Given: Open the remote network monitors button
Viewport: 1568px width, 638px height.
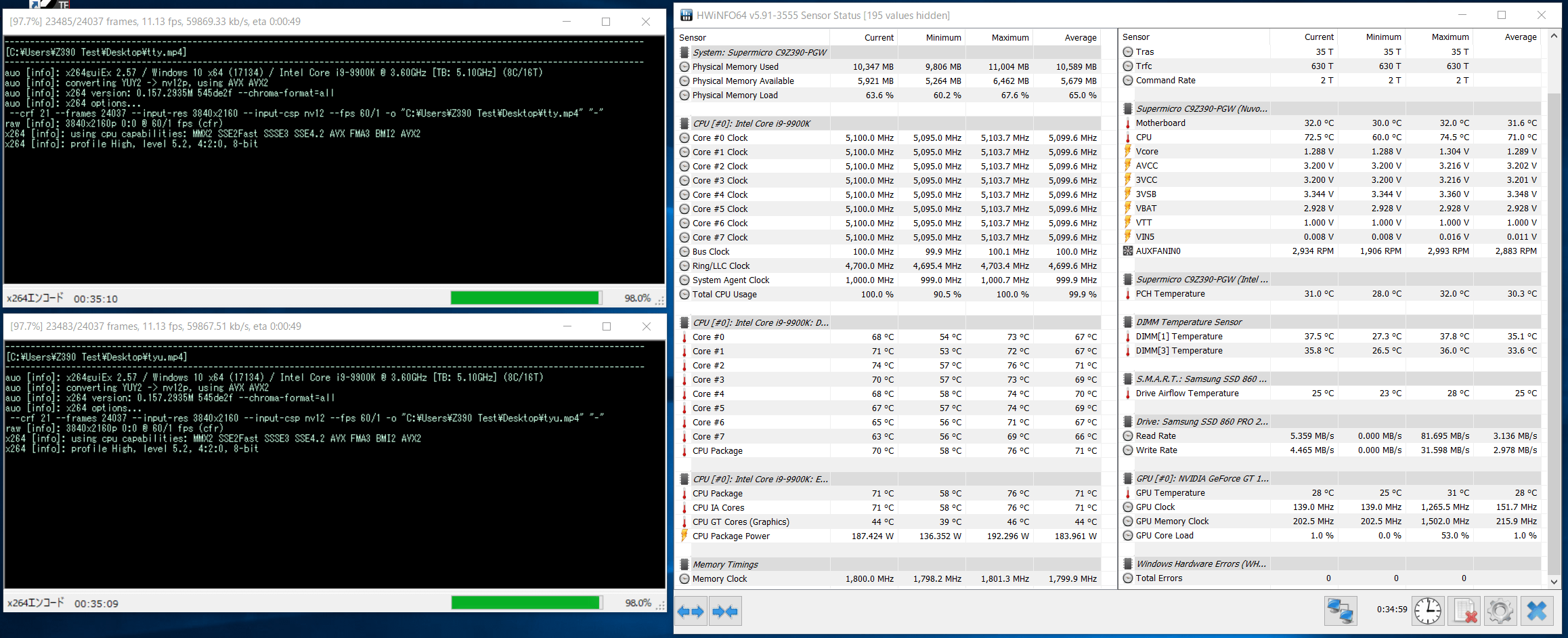Looking at the screenshot, I should coord(1341,611).
